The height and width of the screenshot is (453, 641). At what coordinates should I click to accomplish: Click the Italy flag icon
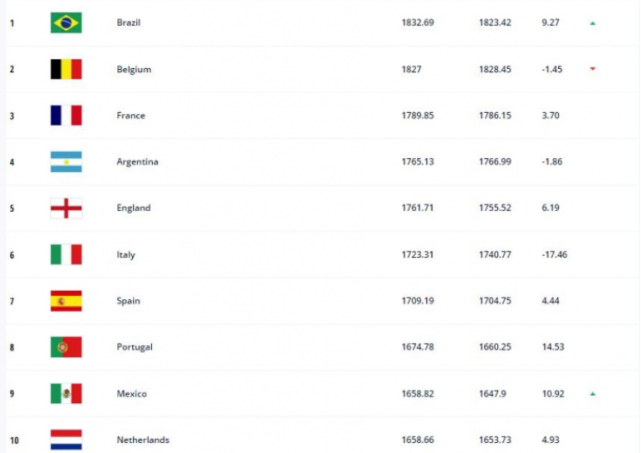point(66,254)
